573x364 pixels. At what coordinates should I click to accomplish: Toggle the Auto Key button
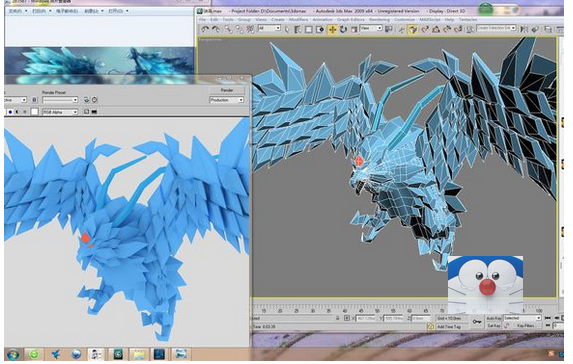coord(494,318)
